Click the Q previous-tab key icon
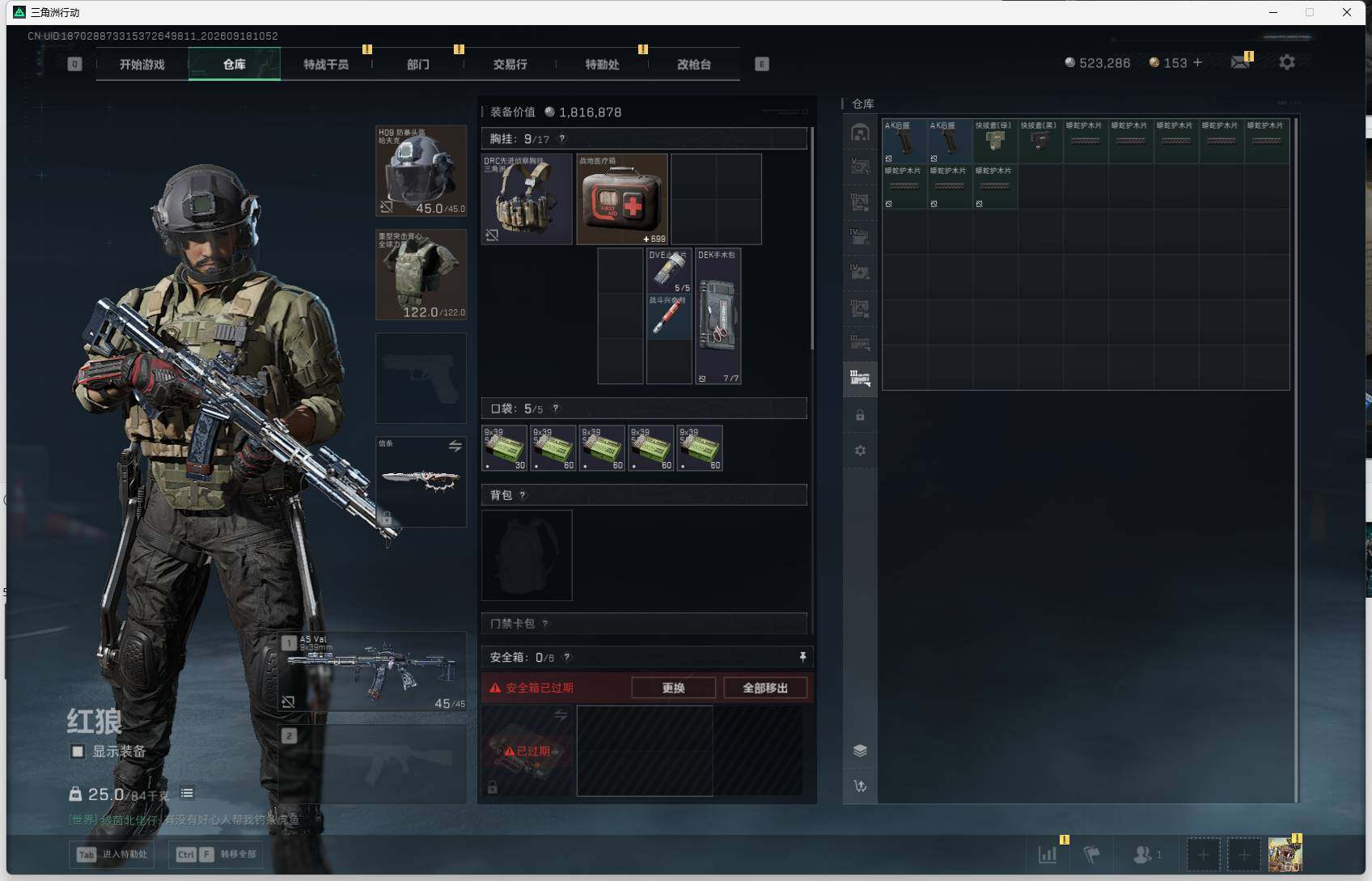Viewport: 1372px width, 881px height. [x=74, y=64]
